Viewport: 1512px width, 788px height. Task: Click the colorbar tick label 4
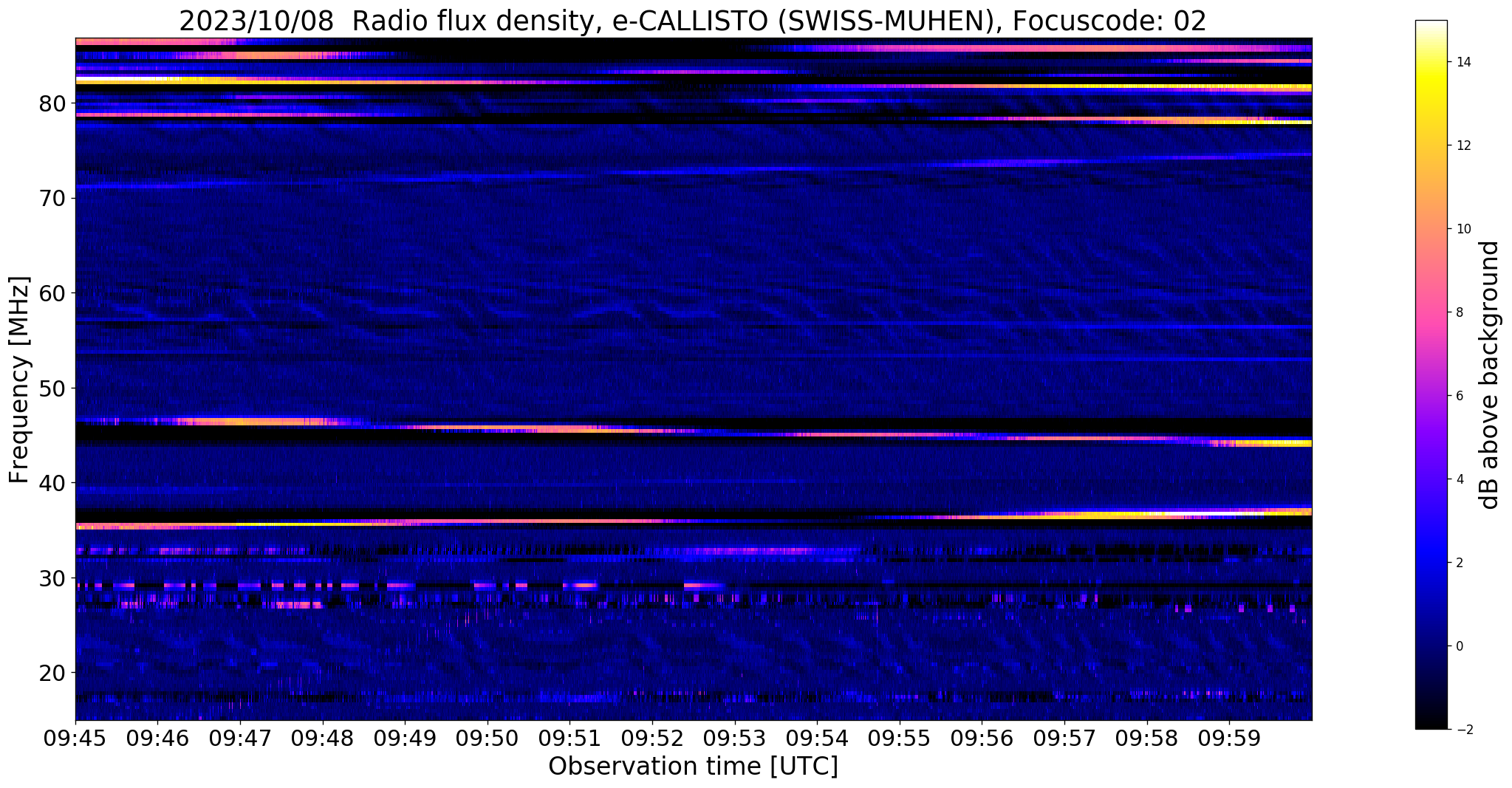[1460, 479]
